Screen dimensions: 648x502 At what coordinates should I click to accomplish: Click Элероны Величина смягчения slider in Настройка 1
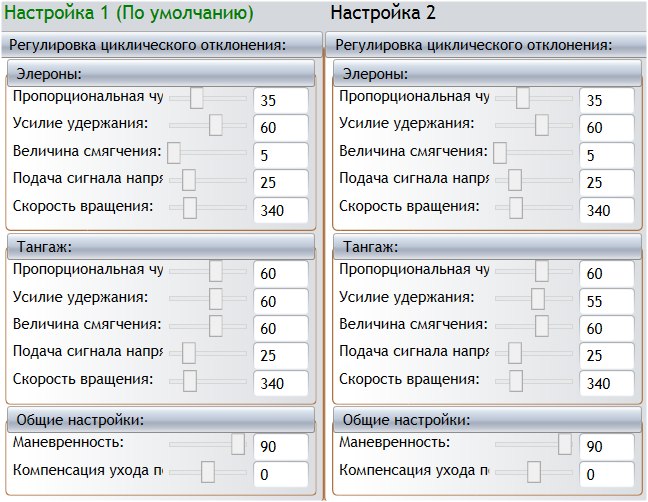[174, 152]
